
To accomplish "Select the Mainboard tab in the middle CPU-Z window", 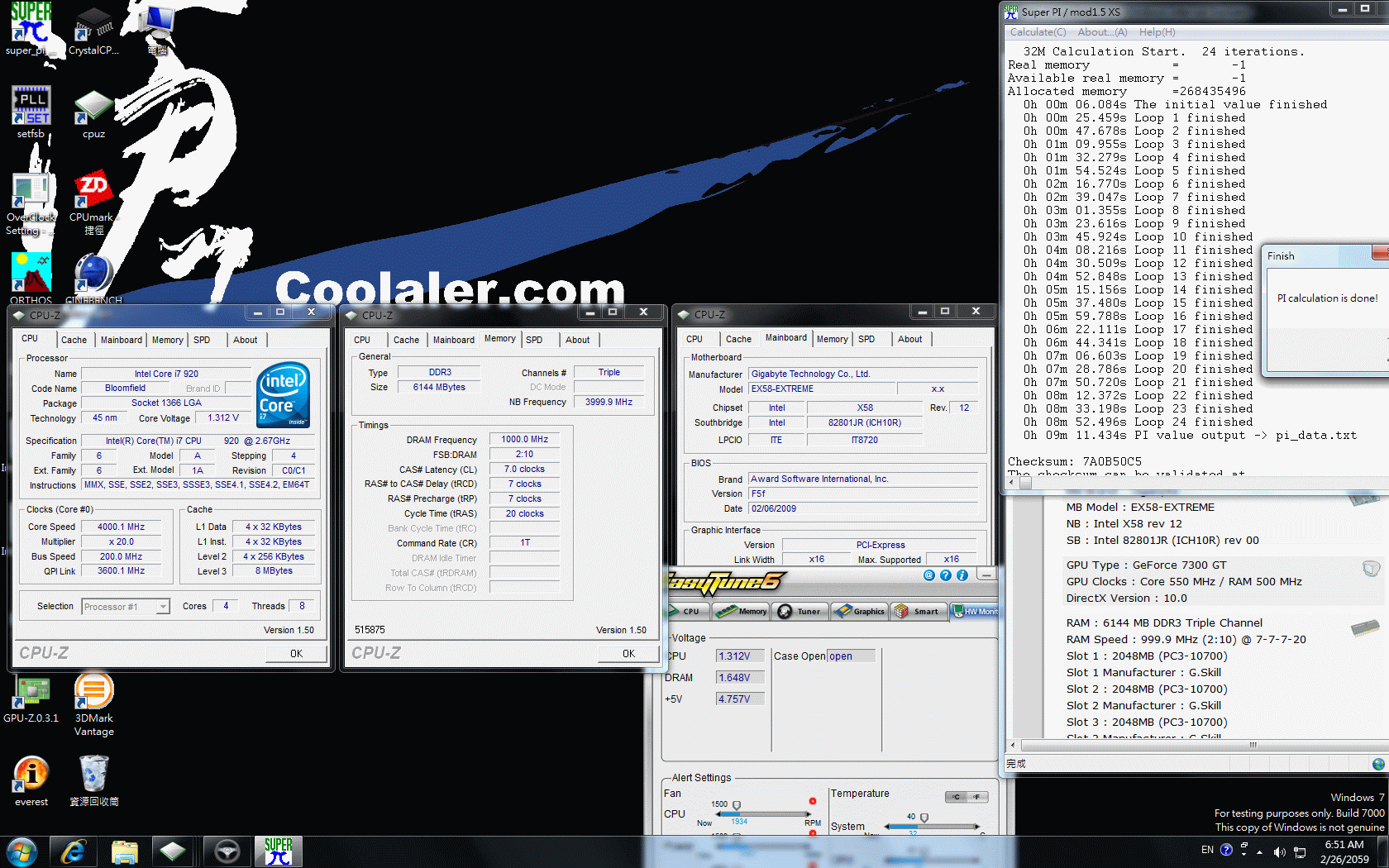I will pos(454,340).
